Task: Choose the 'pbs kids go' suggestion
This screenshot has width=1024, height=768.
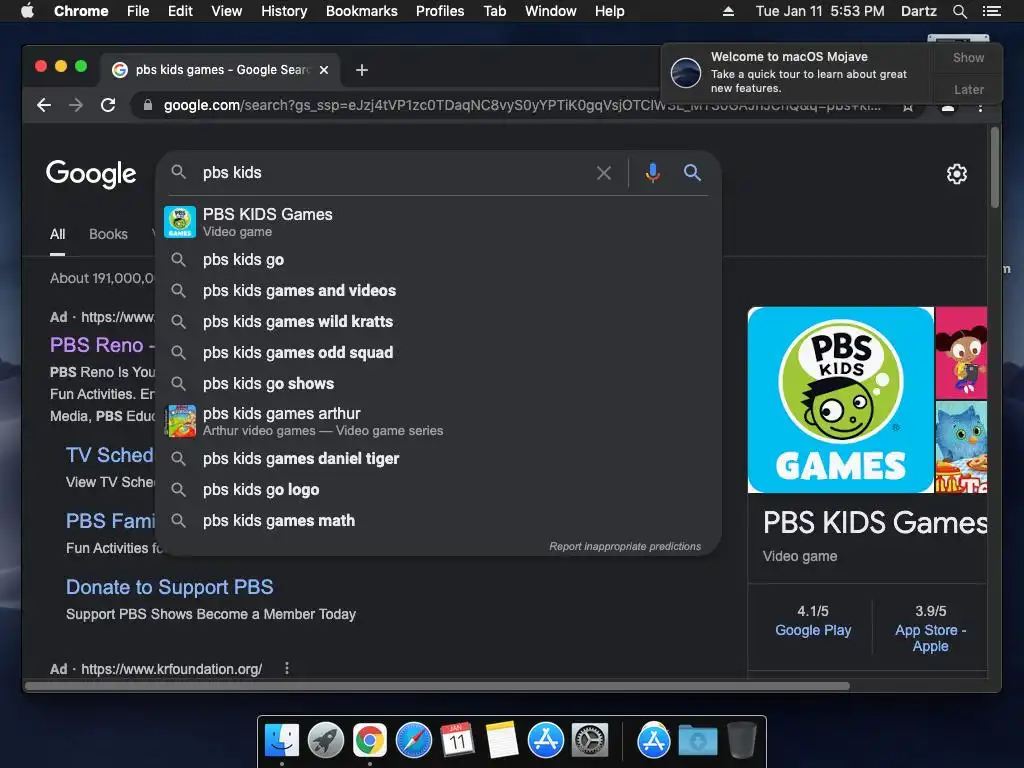Action: point(438,260)
